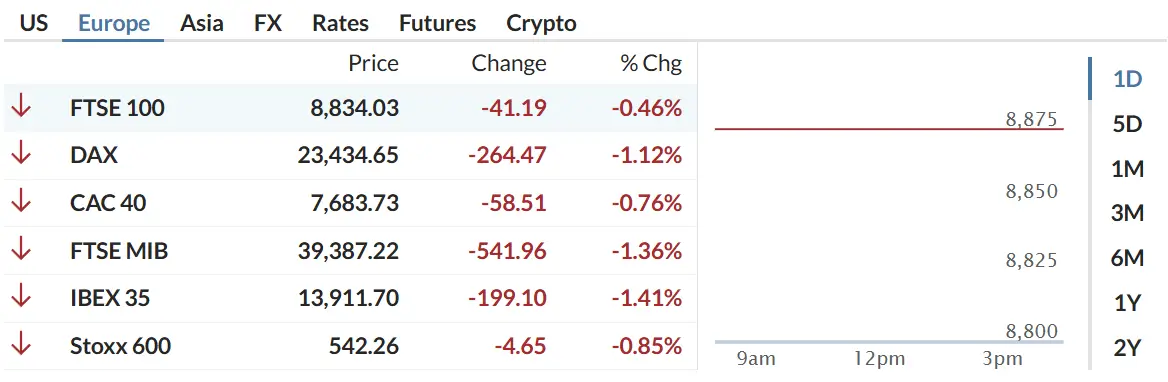Click the down arrow icon next to DAX
Viewport: 1168px width, 382px height.
click(21, 155)
